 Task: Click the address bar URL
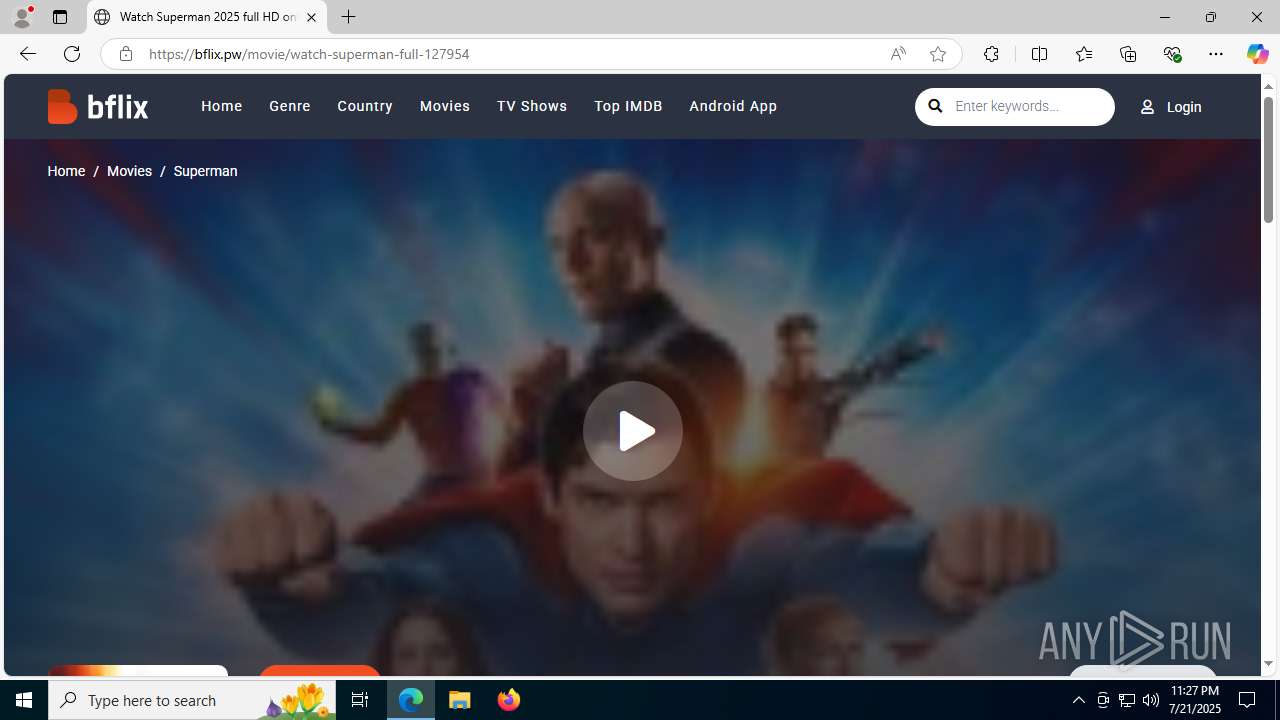[x=309, y=54]
